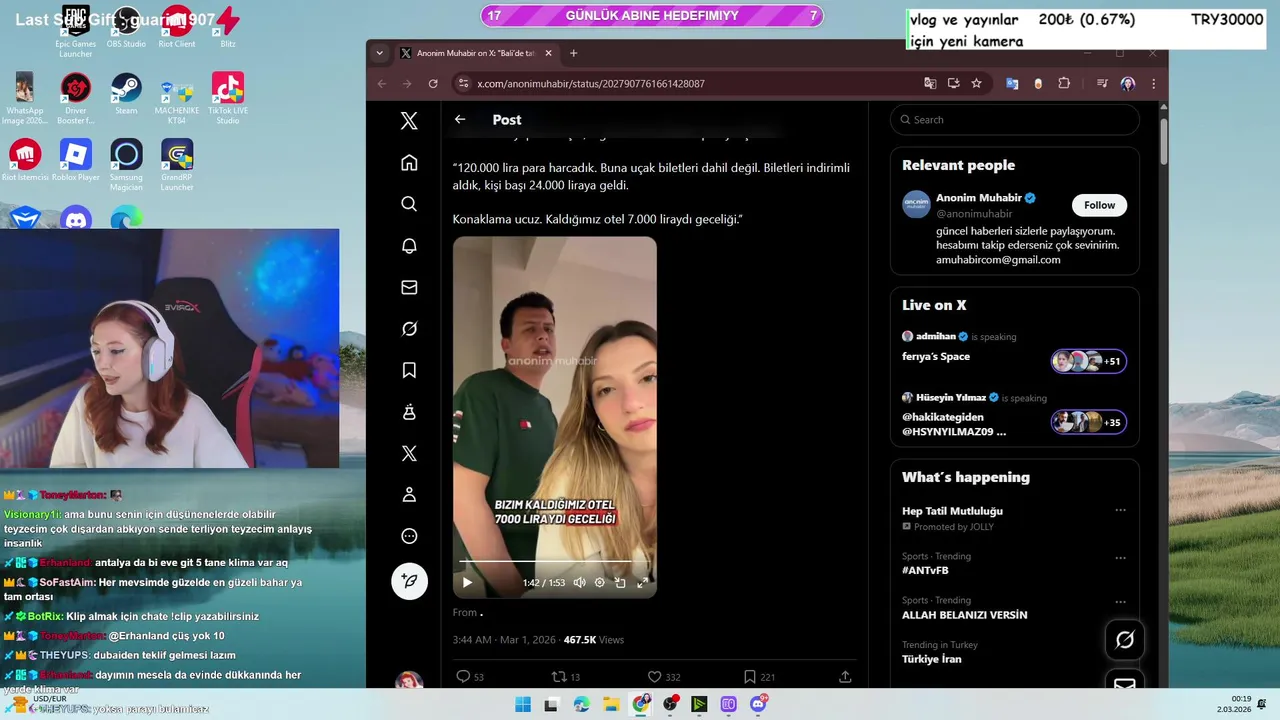The height and width of the screenshot is (720, 1280).
Task: Follow Anonim Muhabir
Action: point(1099,205)
